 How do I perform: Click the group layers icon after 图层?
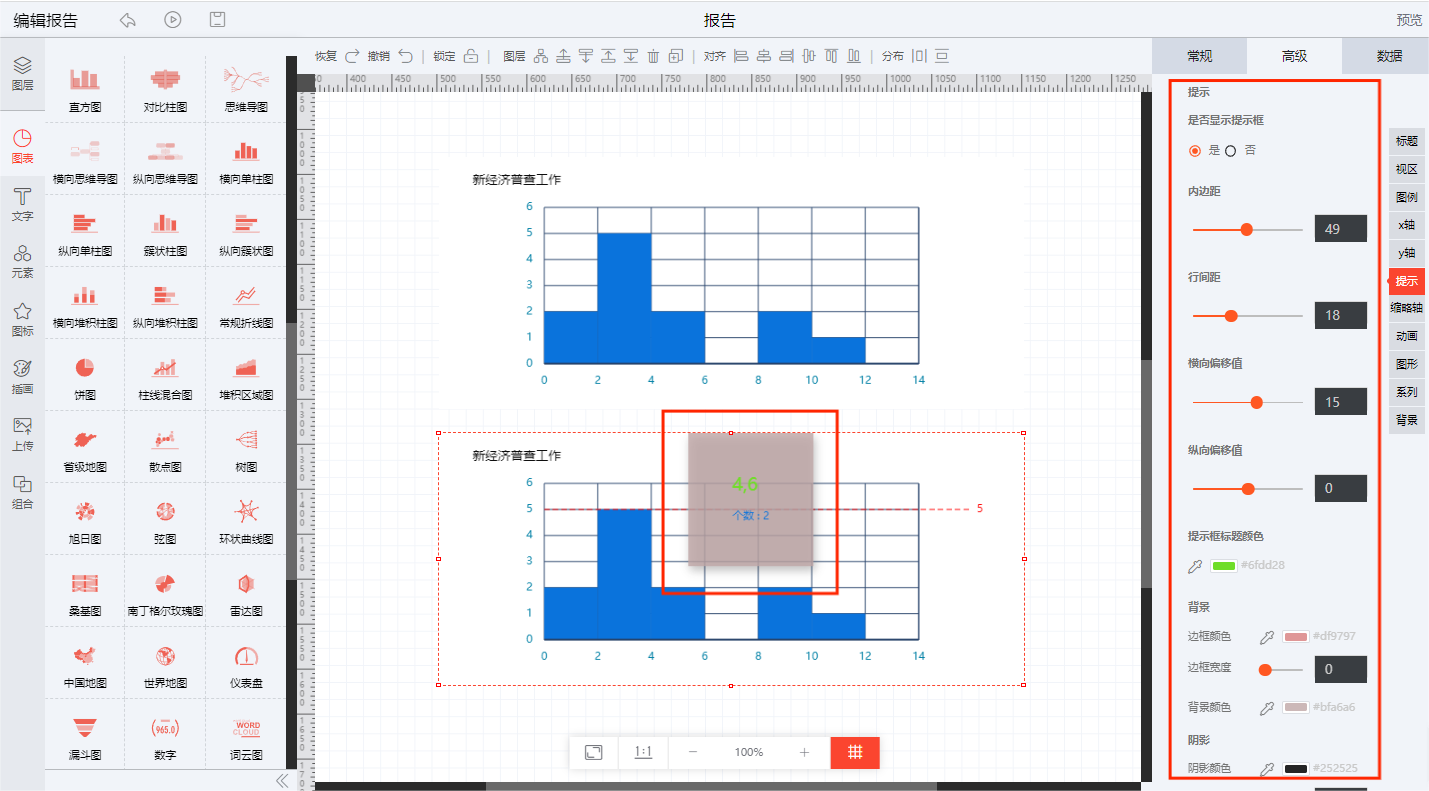[x=541, y=56]
